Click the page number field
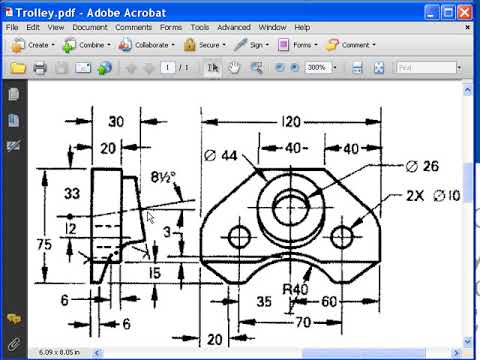This screenshot has height=360, width=480. [168, 68]
